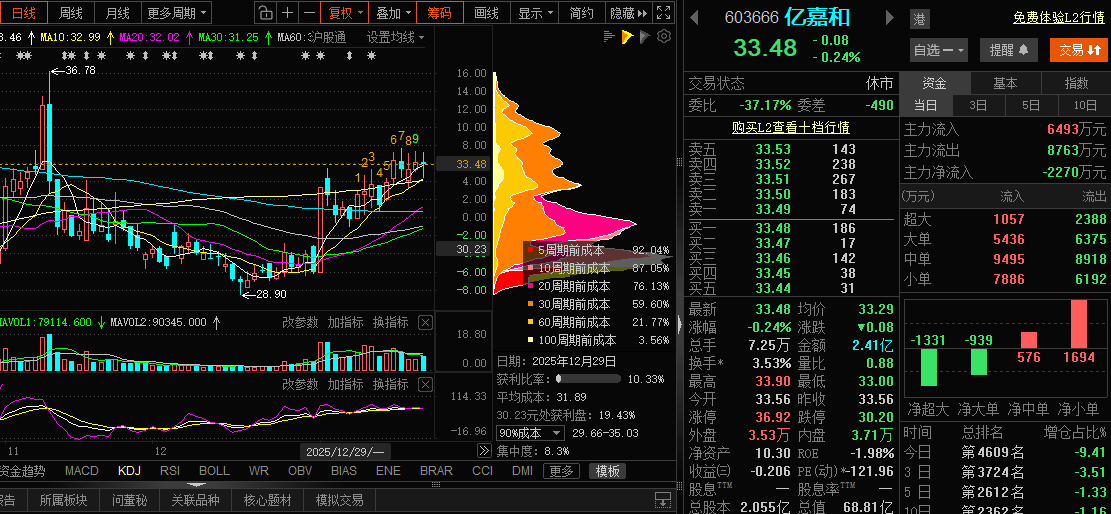This screenshot has width=1111, height=514.
Task: Click the lock icon in the chart toolbar
Action: pyautogui.click(x=264, y=12)
